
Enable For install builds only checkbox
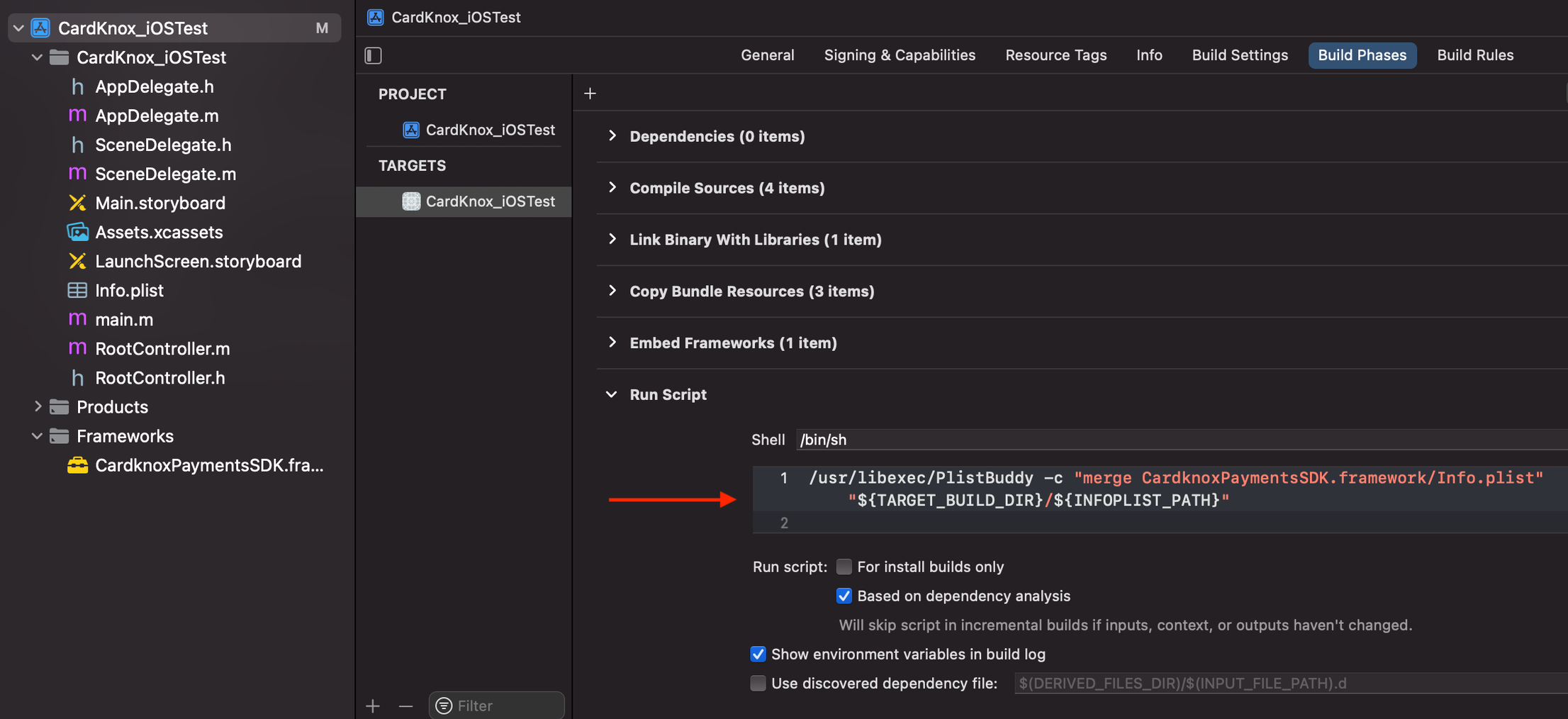(x=844, y=567)
